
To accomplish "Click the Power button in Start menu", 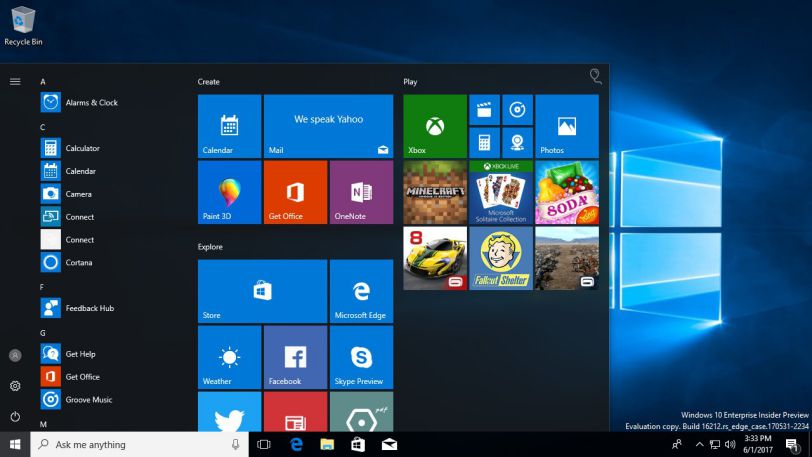I will click(15, 417).
